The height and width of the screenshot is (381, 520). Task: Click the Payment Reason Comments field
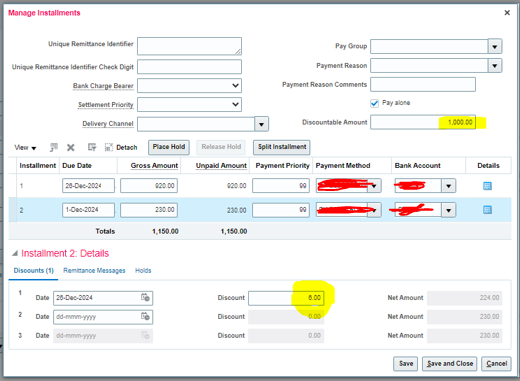tap(423, 84)
